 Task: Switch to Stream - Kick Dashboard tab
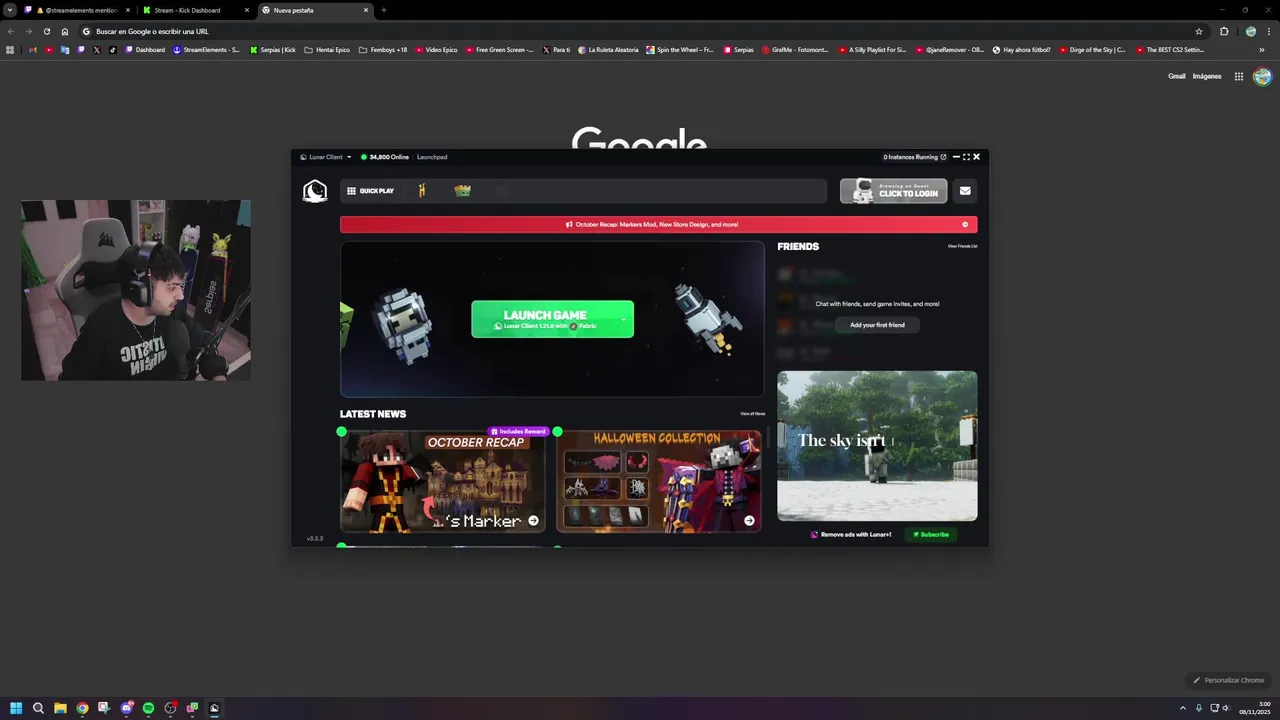point(196,10)
